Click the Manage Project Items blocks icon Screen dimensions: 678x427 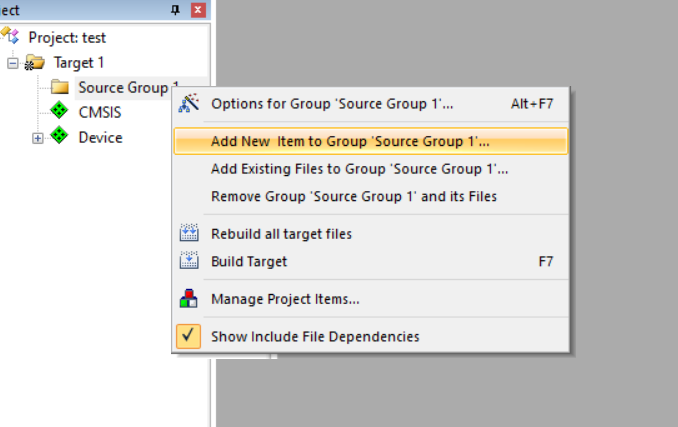189,299
